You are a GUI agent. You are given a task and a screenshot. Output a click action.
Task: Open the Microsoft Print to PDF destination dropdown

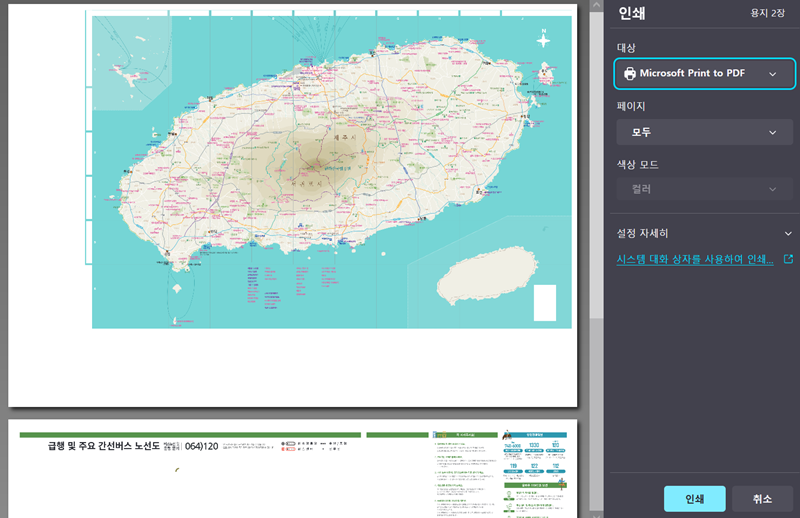tap(704, 73)
